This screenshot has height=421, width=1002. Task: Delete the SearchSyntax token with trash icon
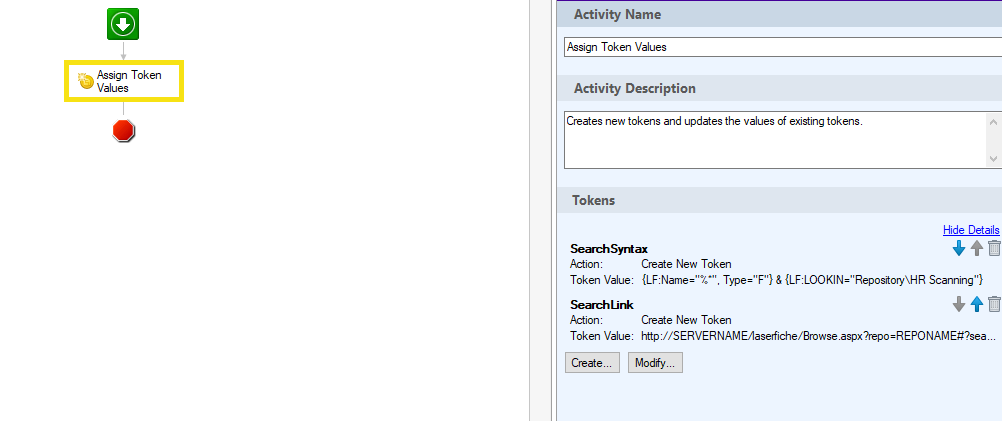coord(994,249)
